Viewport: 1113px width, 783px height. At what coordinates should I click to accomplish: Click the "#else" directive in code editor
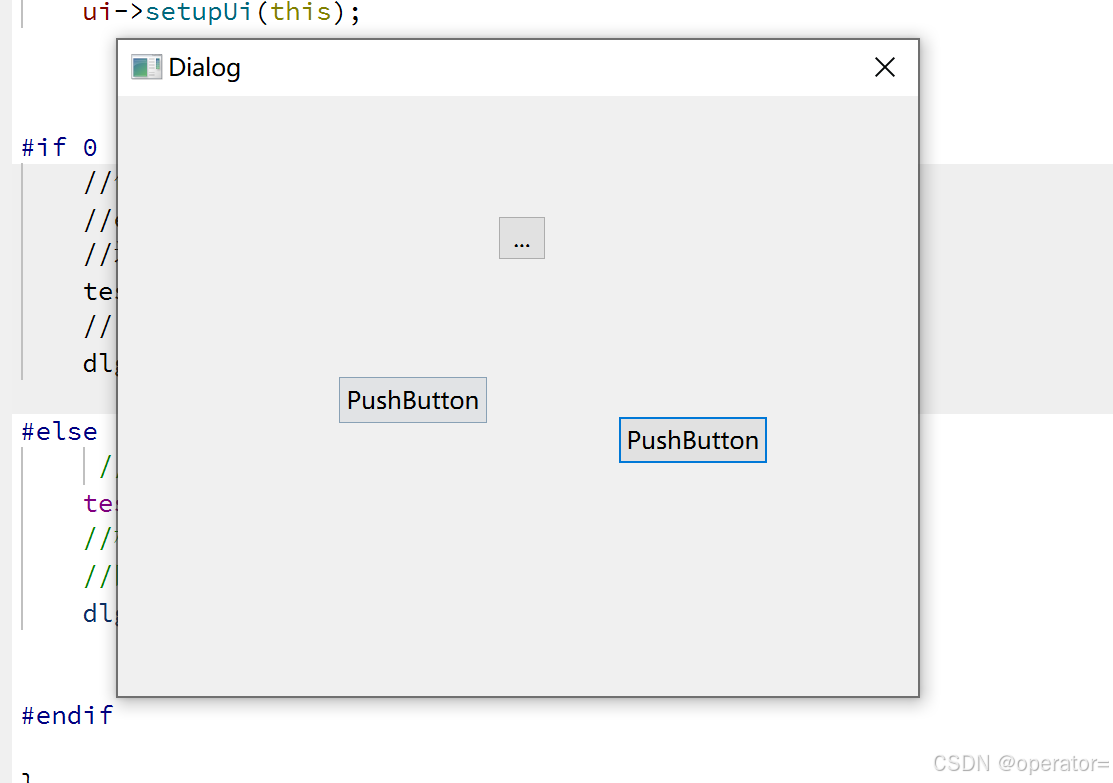59,432
